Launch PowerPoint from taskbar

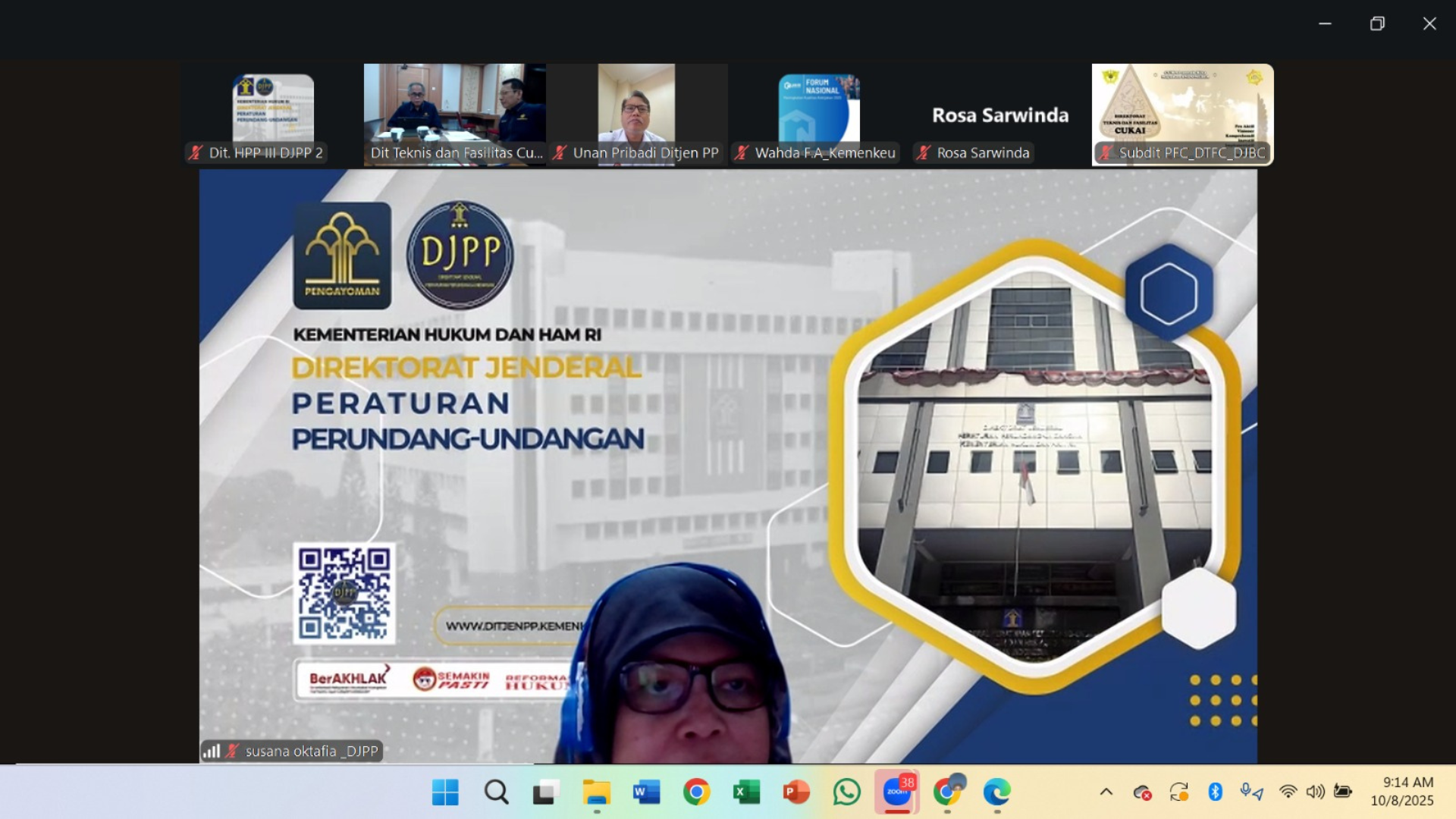point(796,792)
